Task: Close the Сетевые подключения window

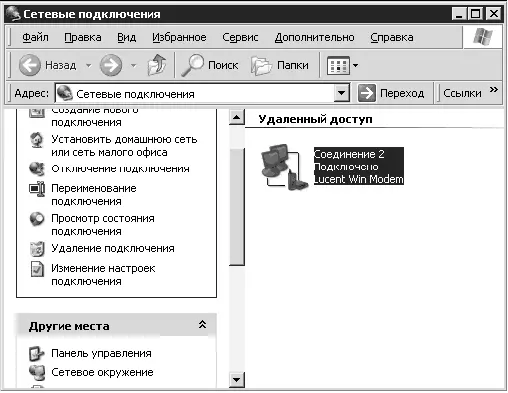Action: point(493,14)
